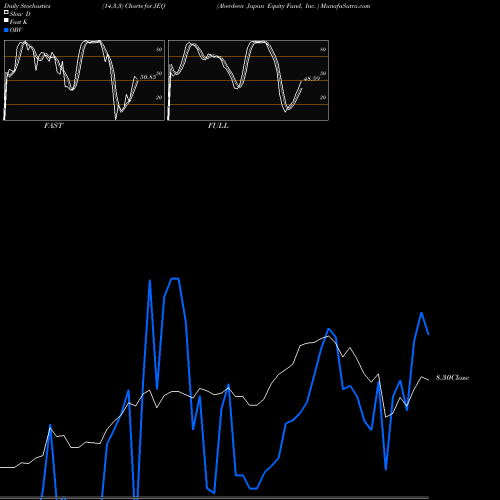Click the Slow D legend swatch

[6, 12]
